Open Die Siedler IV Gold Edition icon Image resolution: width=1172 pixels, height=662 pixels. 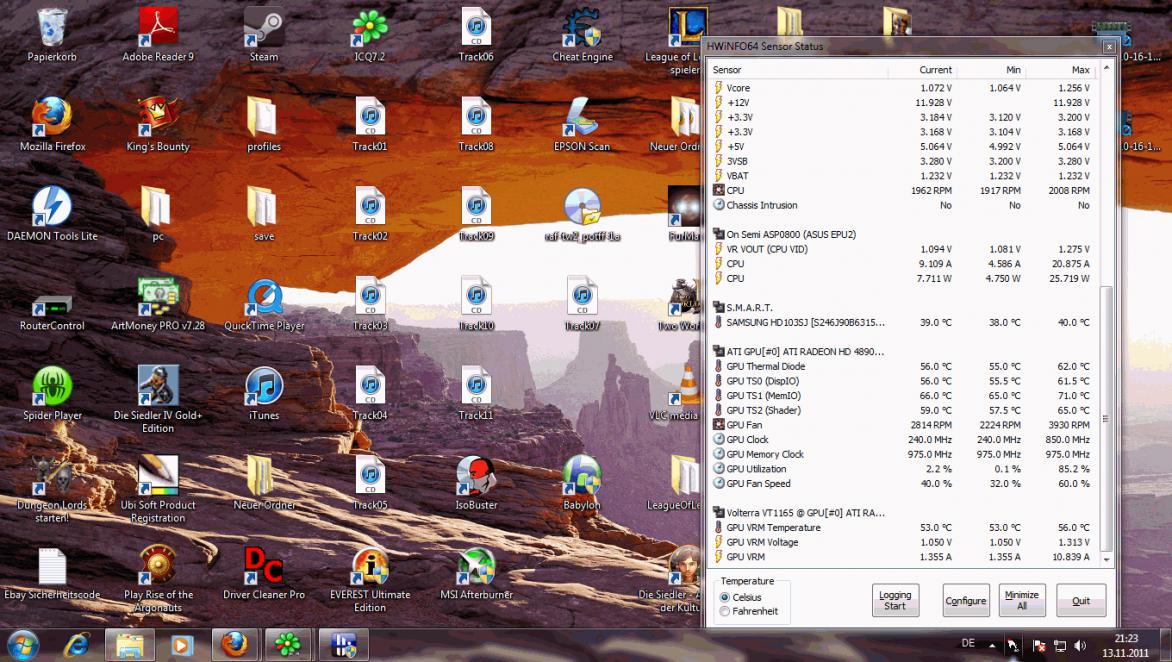[158, 399]
